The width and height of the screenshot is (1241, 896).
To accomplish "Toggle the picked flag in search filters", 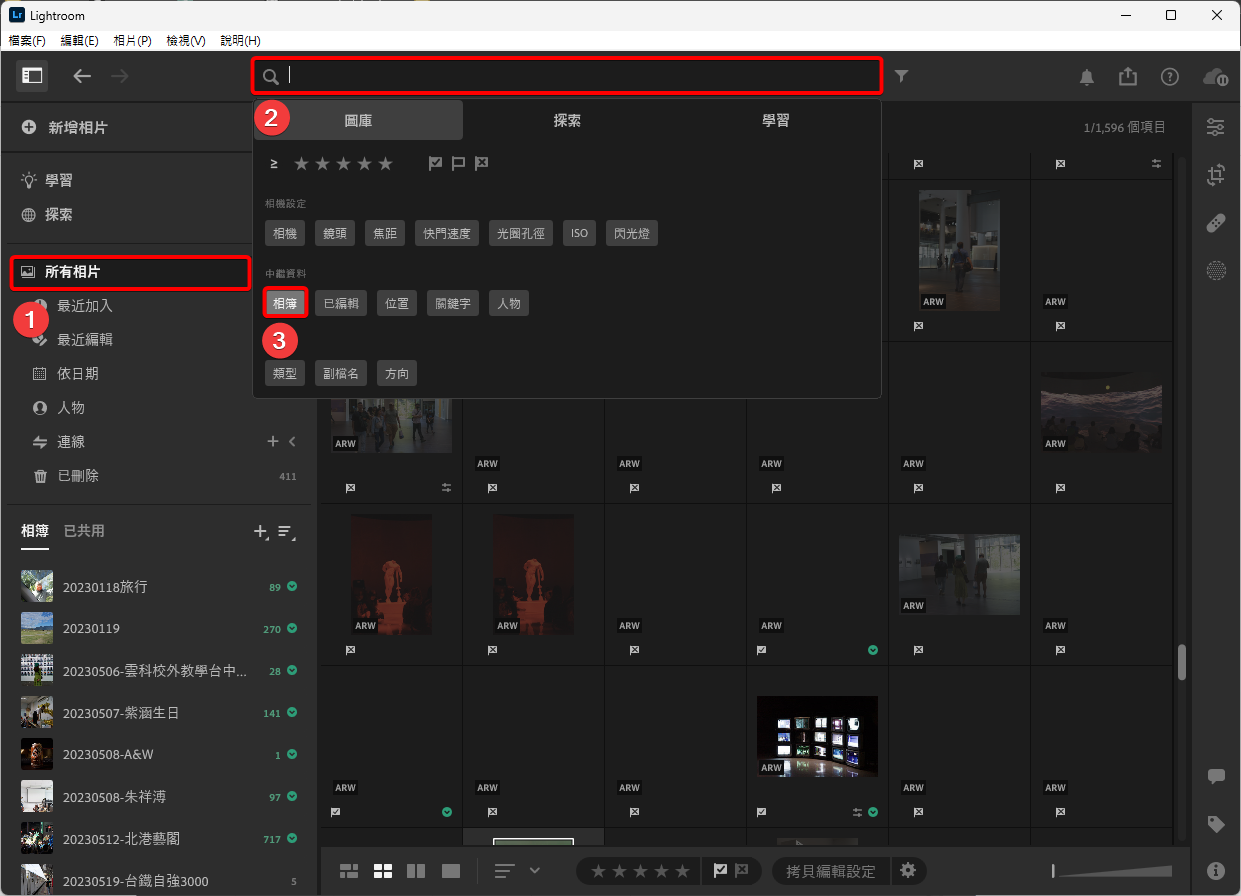I will 435,163.
